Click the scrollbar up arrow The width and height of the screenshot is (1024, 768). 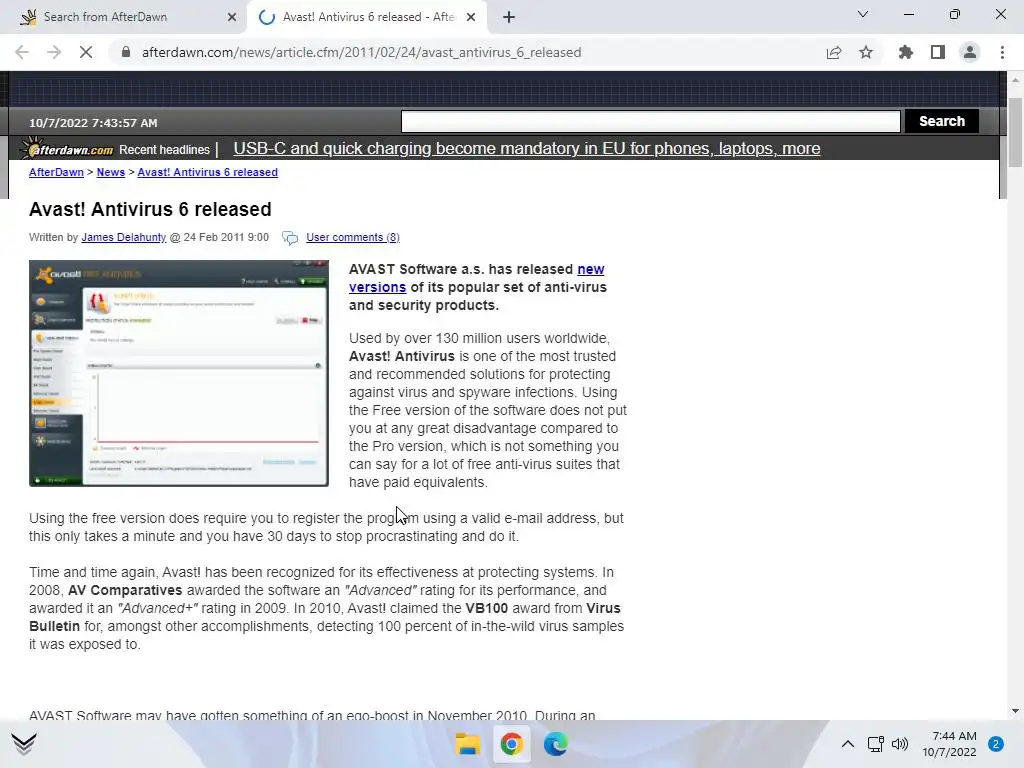[1015, 80]
